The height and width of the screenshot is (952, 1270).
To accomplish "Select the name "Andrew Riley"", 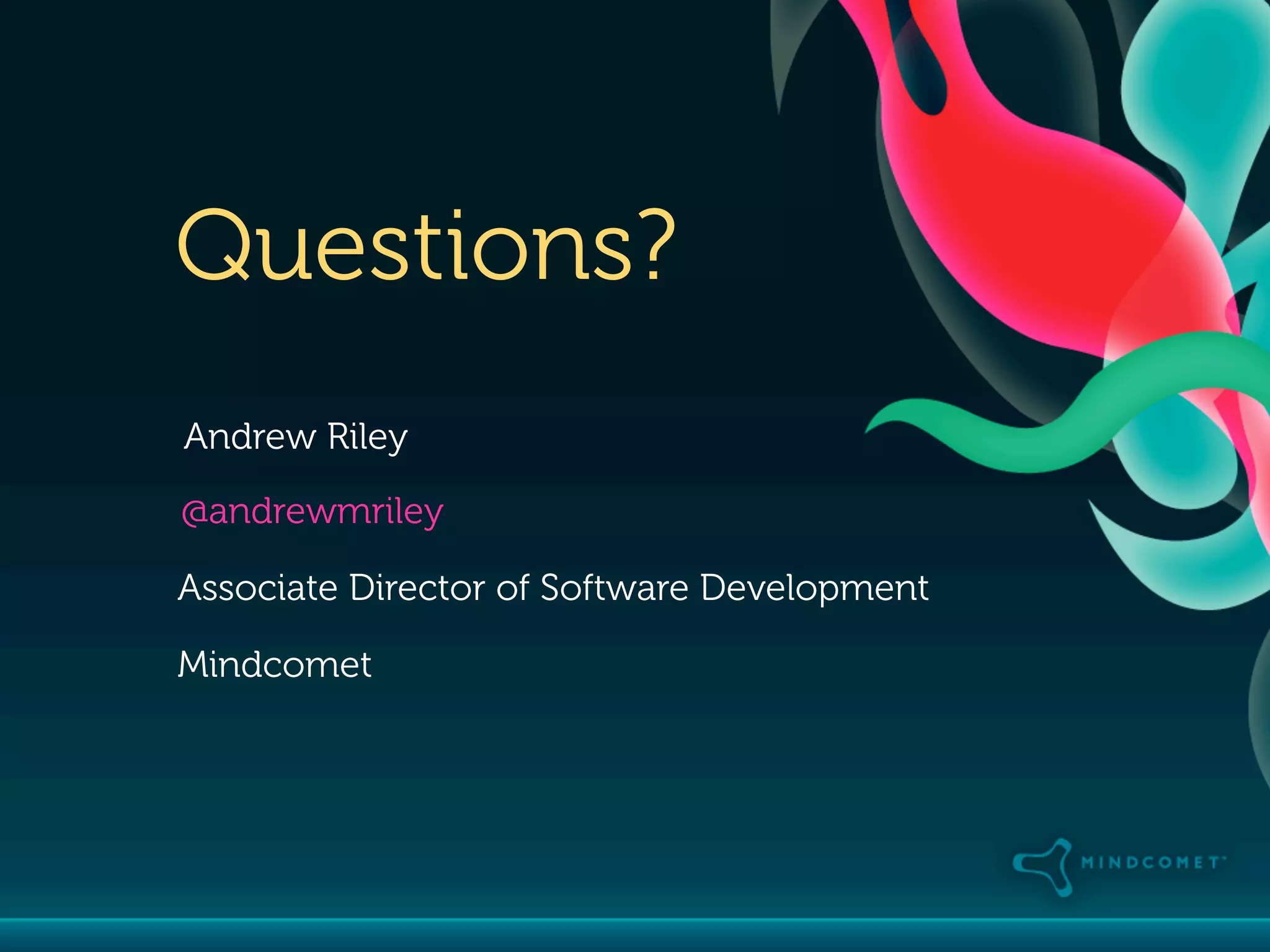I will point(296,438).
